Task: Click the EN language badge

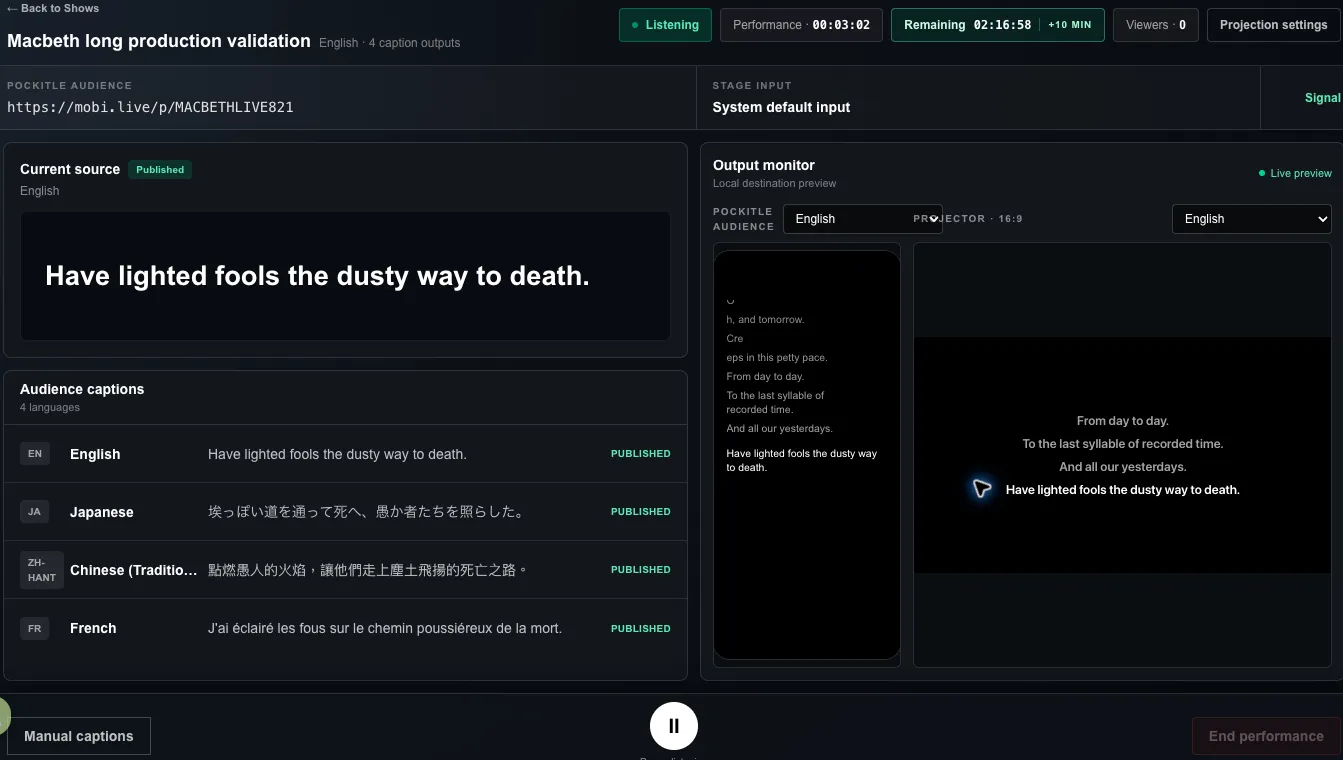Action: tap(35, 454)
